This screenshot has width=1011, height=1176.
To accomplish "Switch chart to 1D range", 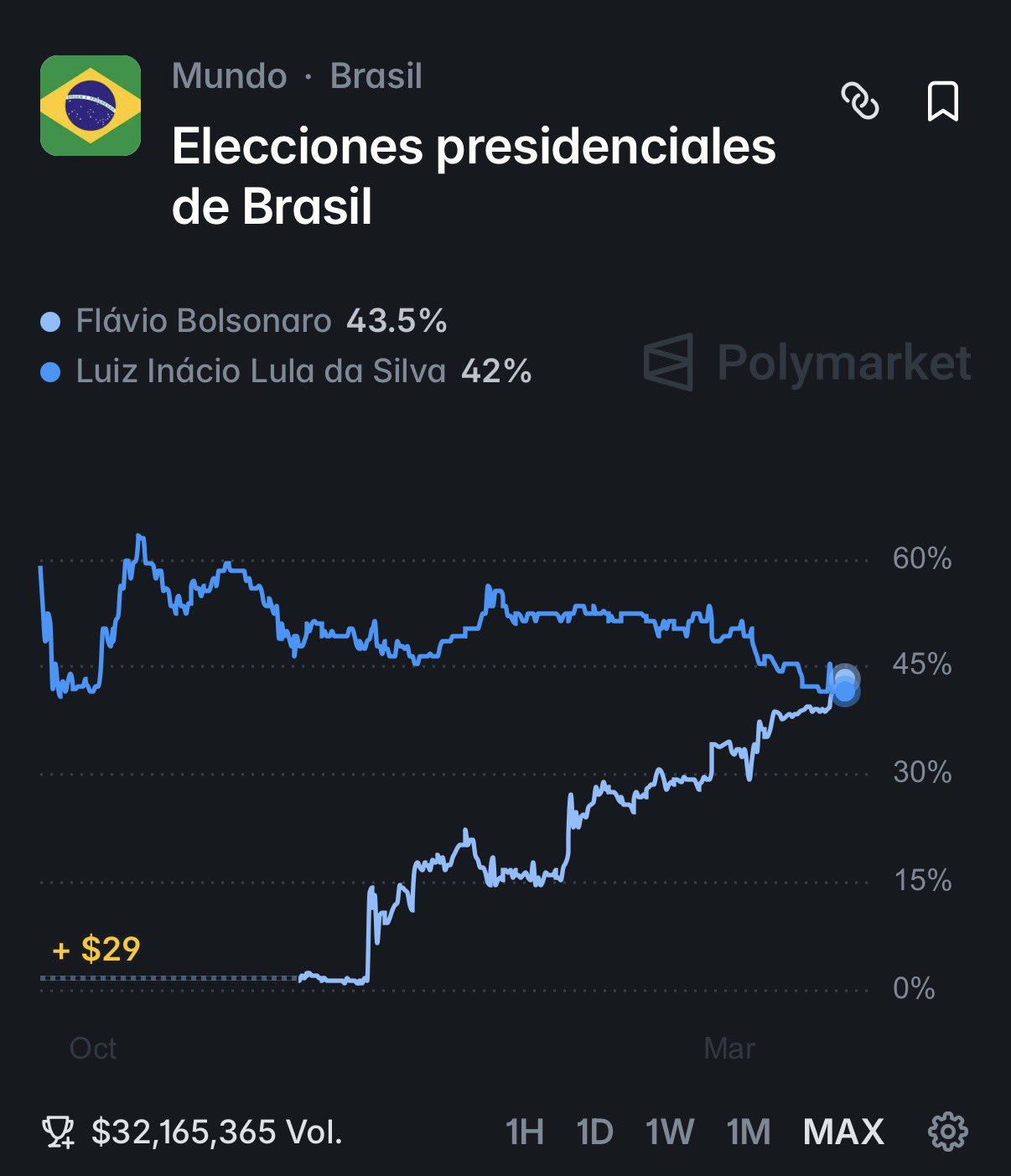I will pyautogui.click(x=595, y=1132).
